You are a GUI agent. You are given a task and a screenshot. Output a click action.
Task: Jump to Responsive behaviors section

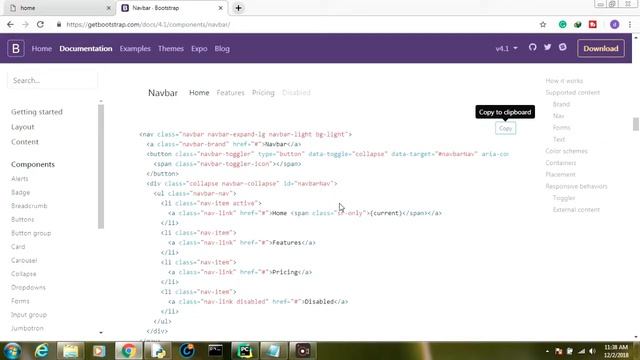[576, 186]
